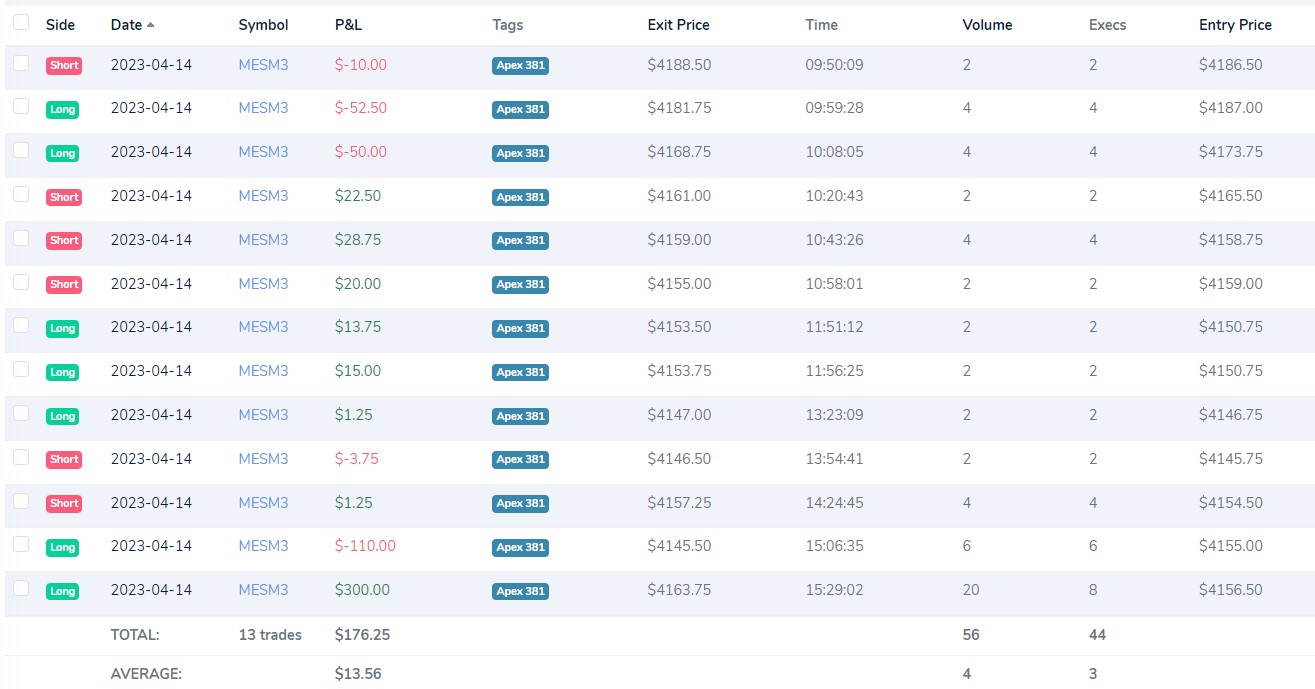Click the $300.00 P&L value
1315x689 pixels.
point(362,590)
